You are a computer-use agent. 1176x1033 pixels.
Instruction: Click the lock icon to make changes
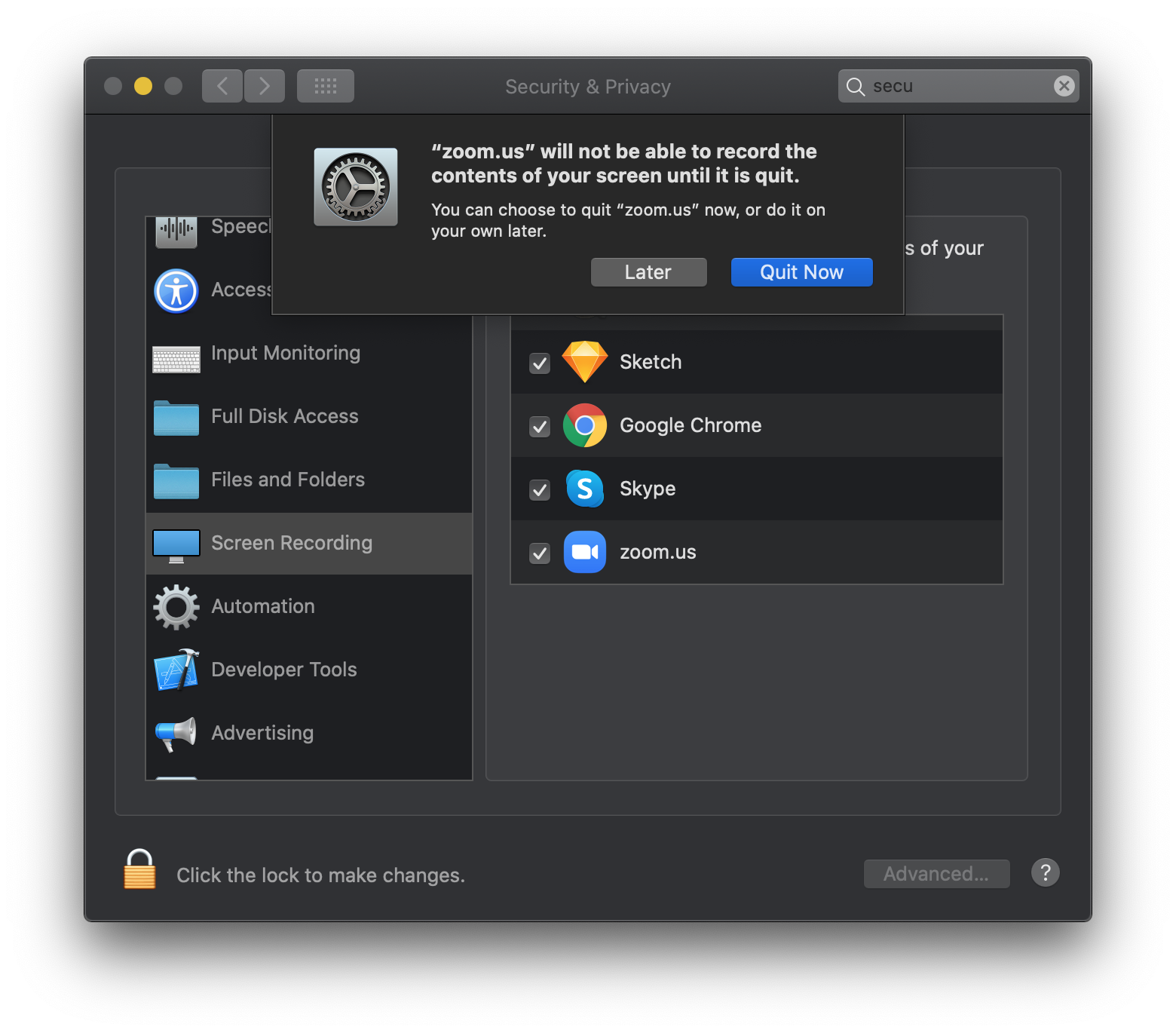pos(139,869)
